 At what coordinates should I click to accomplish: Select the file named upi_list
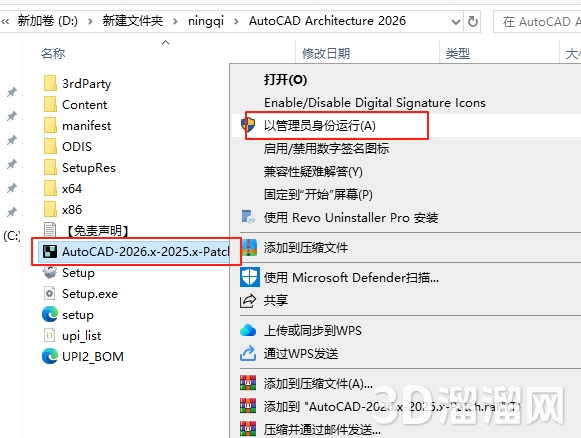[x=82, y=336]
